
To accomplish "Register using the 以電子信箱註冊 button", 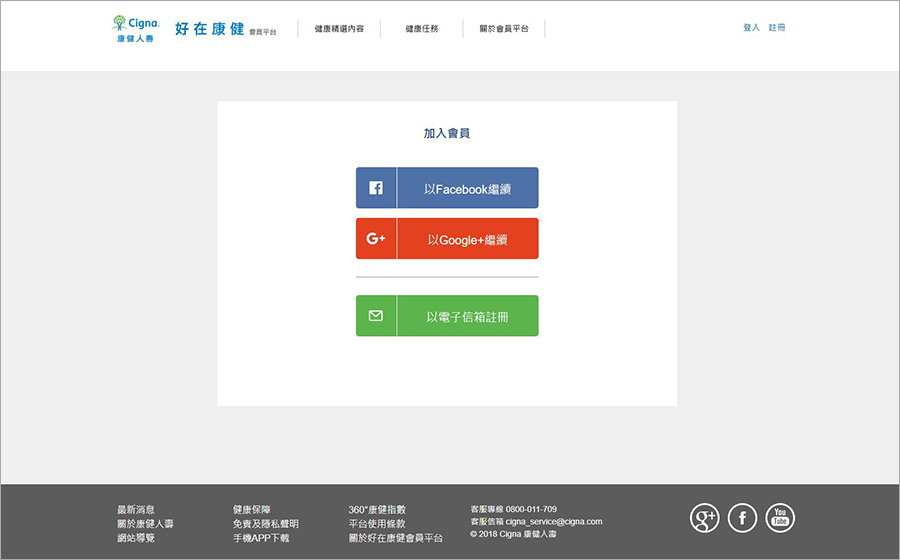I will pyautogui.click(x=447, y=316).
